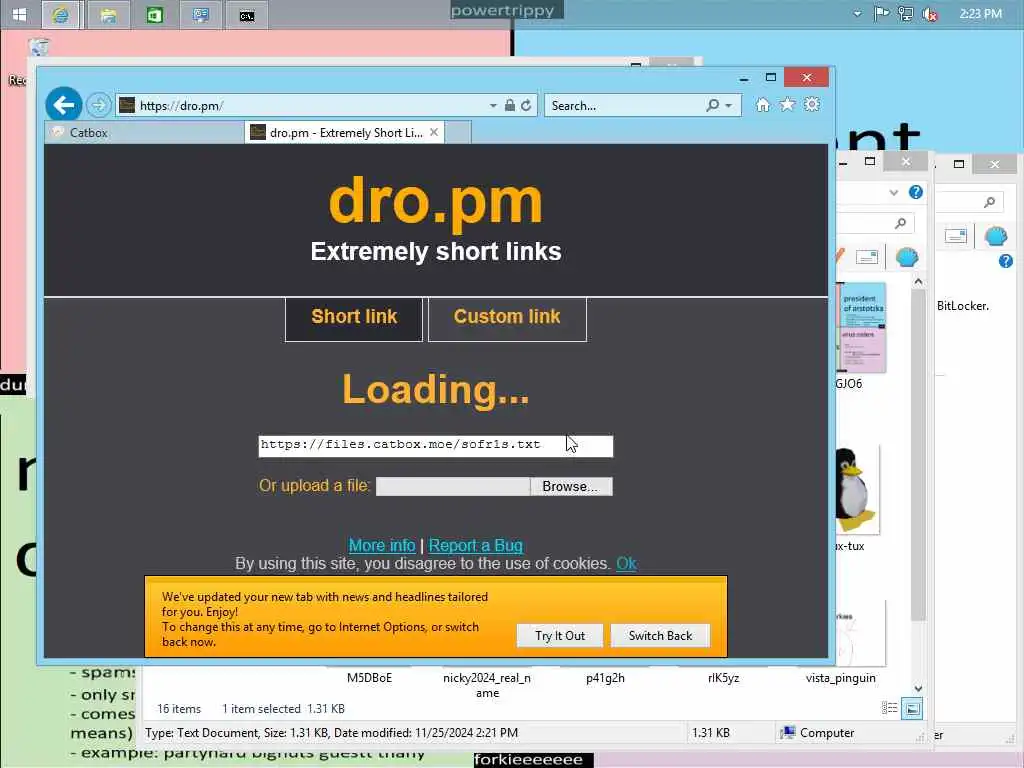Click the envelope icon in the rightmost background window
The width and height of the screenshot is (1024, 768).
click(x=955, y=236)
